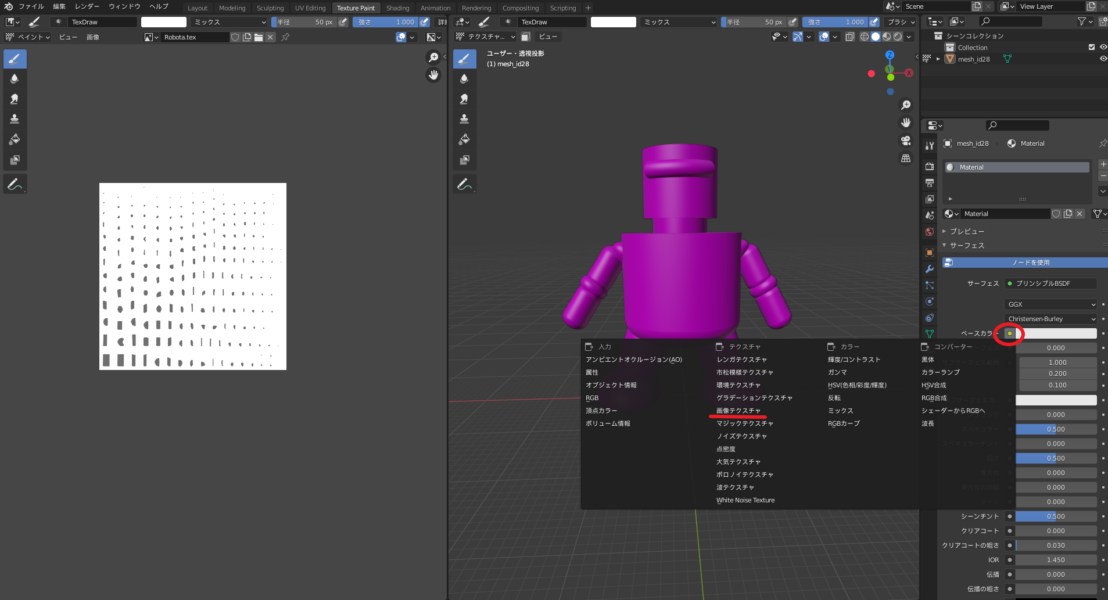Open the World properties tab
The image size is (1108, 600).
[929, 232]
